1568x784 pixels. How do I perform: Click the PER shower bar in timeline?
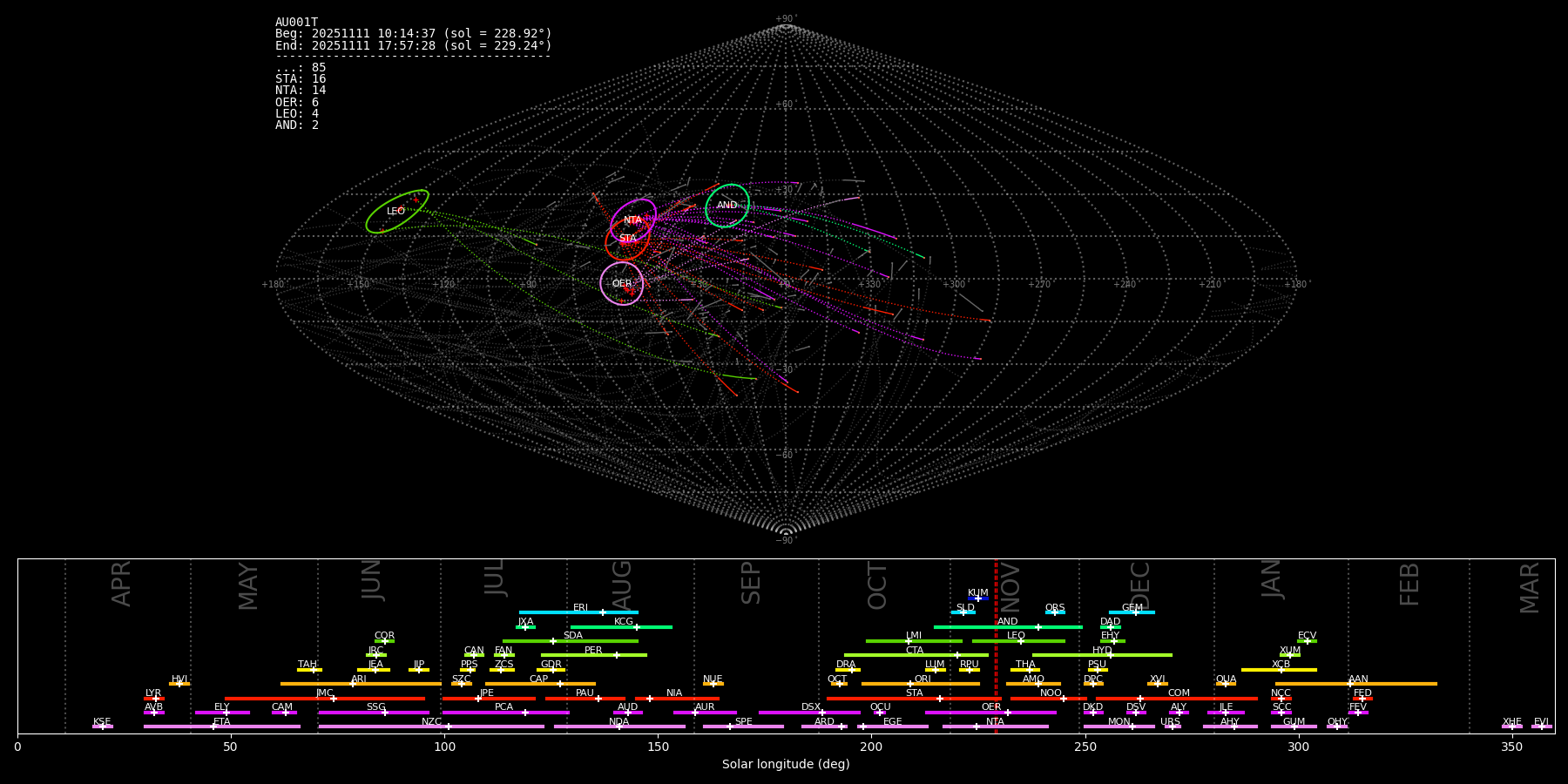[x=593, y=655]
